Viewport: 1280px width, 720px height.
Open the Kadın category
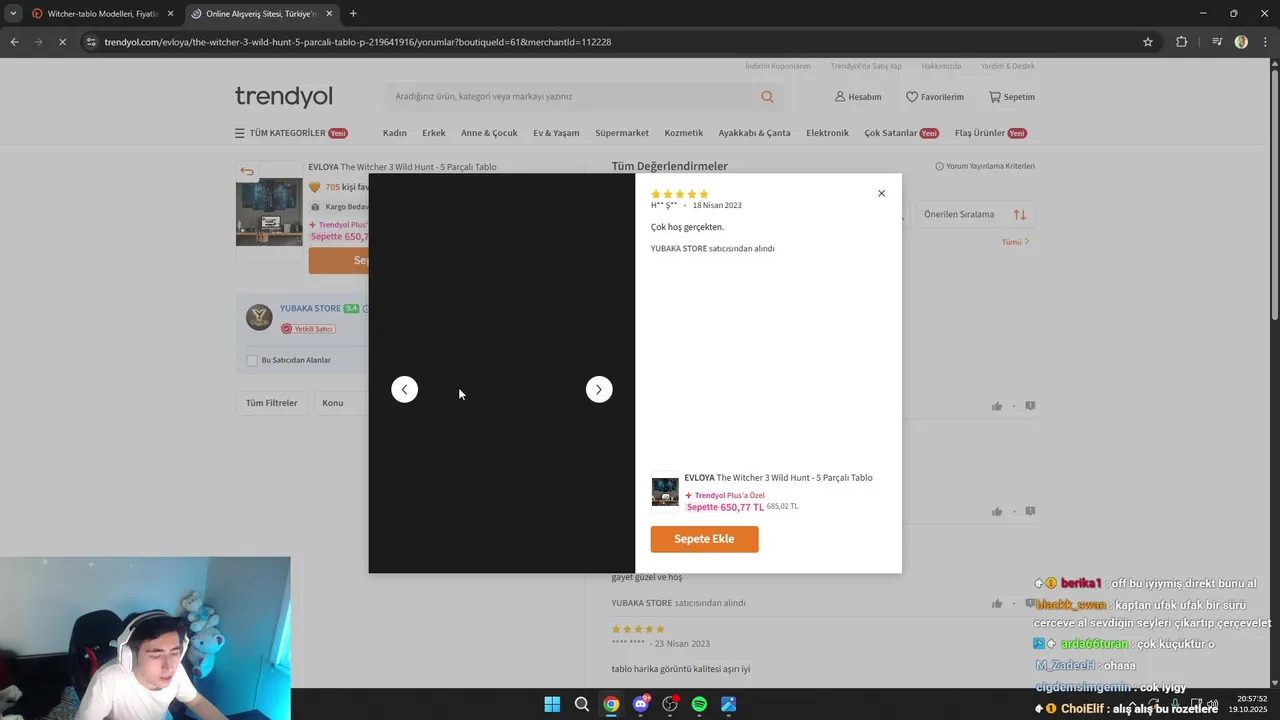tap(394, 133)
